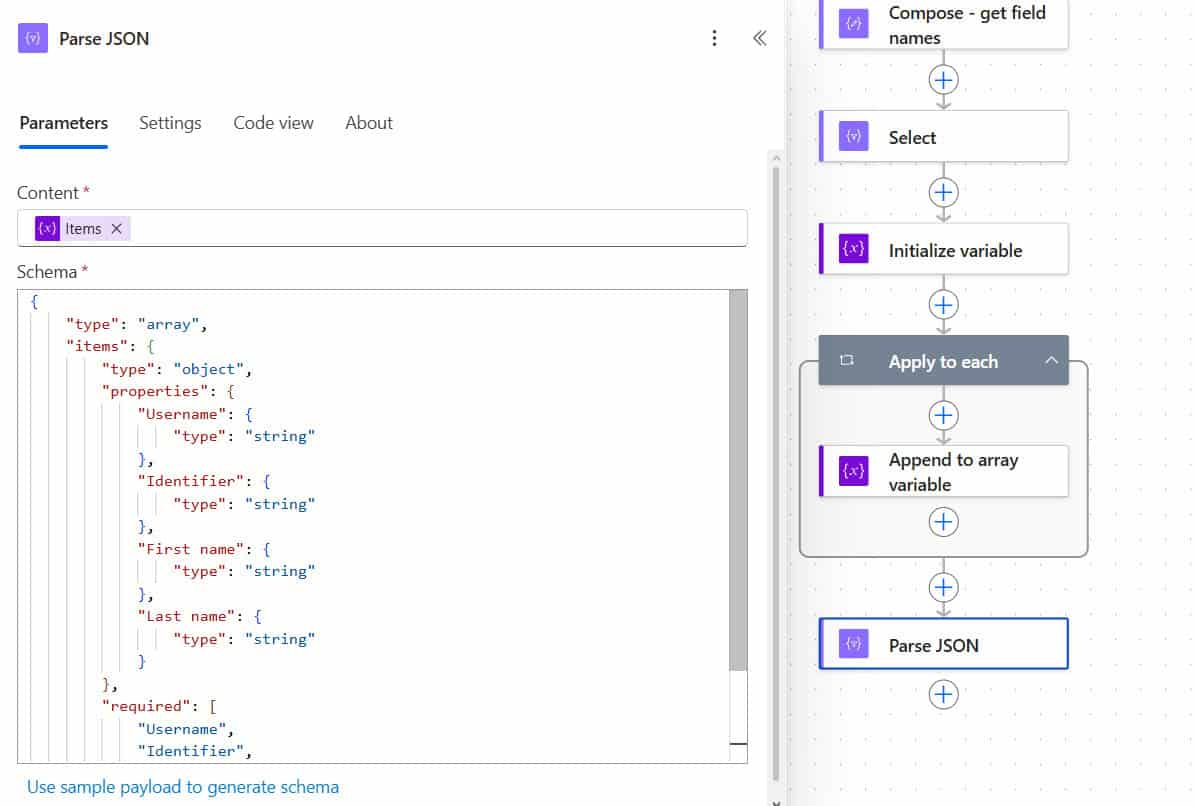Click inside the Content input field

click(382, 228)
